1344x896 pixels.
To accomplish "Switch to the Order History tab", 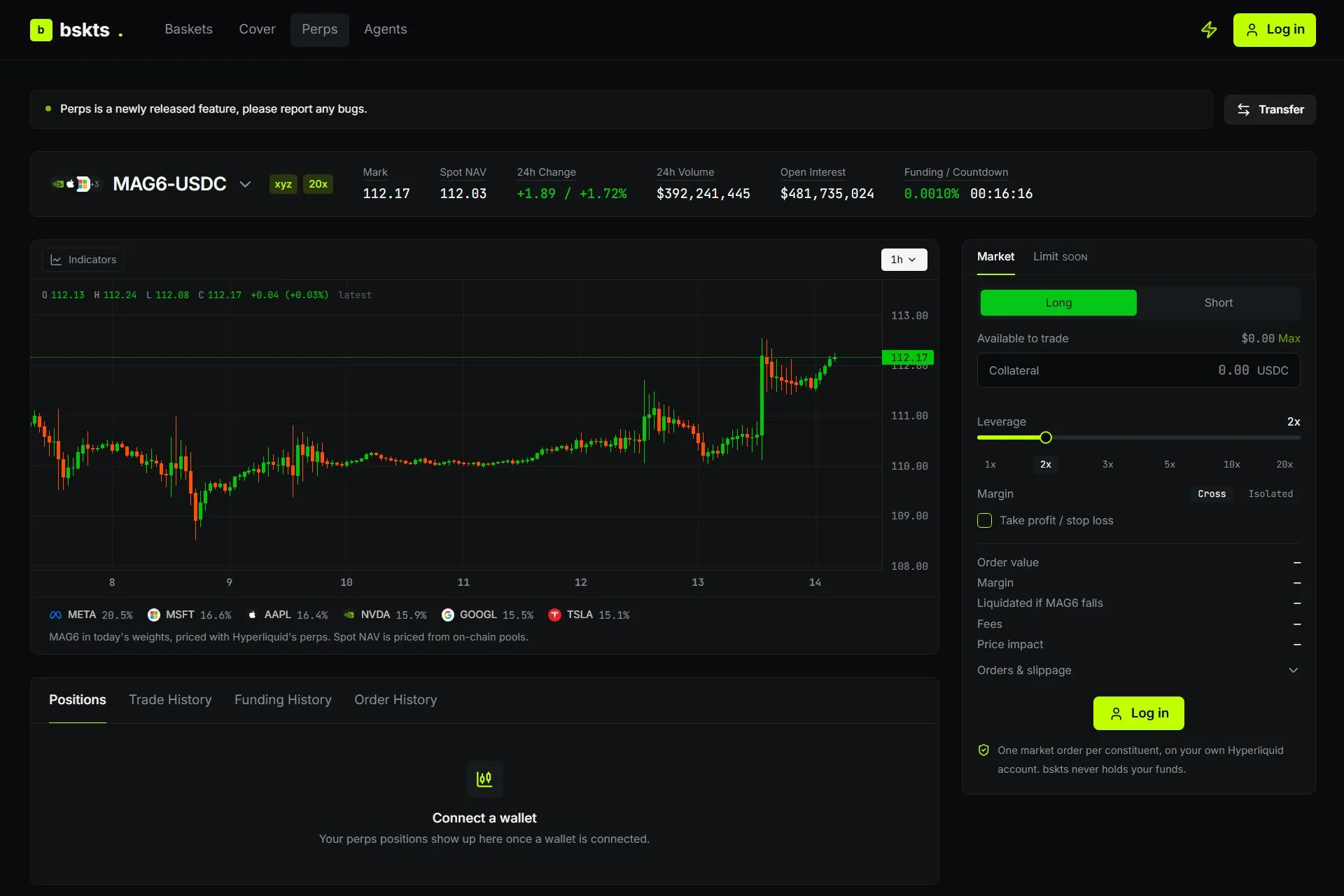I will (x=395, y=700).
